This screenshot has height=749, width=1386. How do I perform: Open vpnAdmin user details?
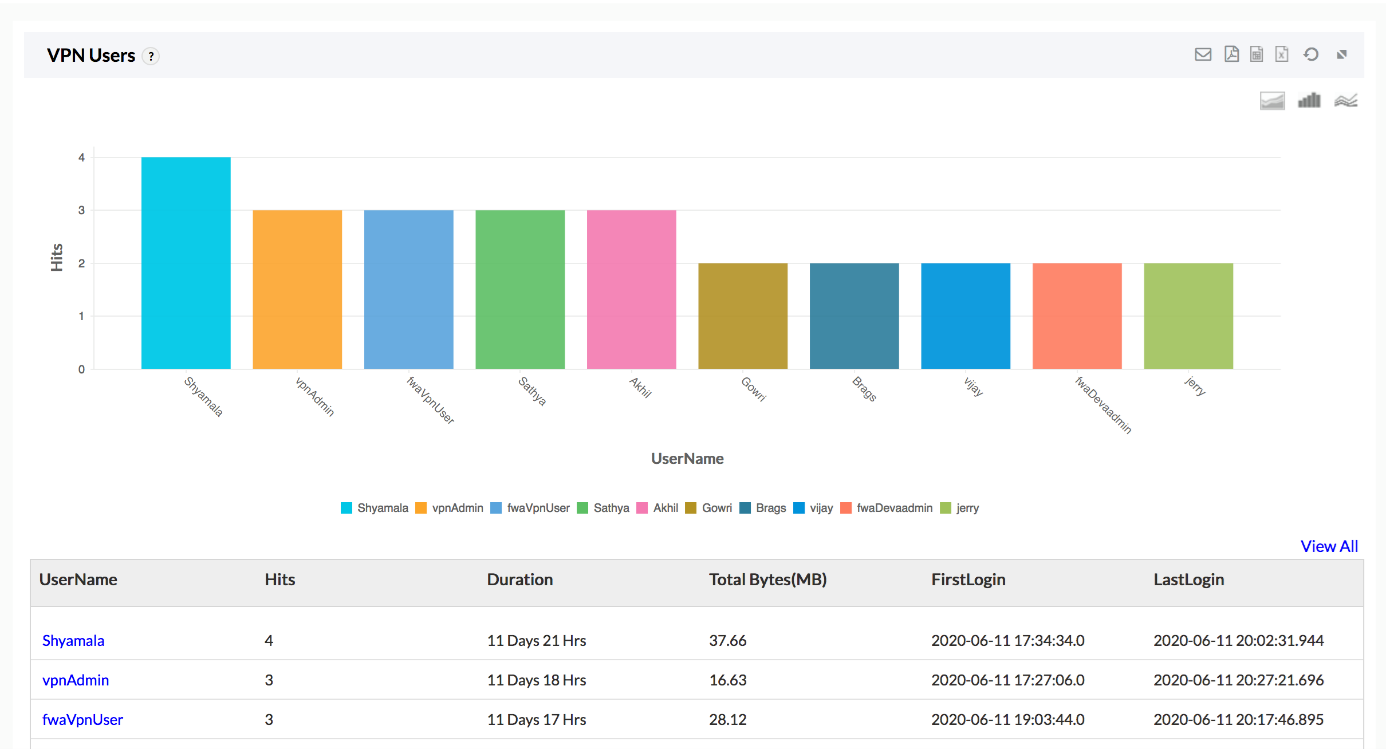(75, 679)
